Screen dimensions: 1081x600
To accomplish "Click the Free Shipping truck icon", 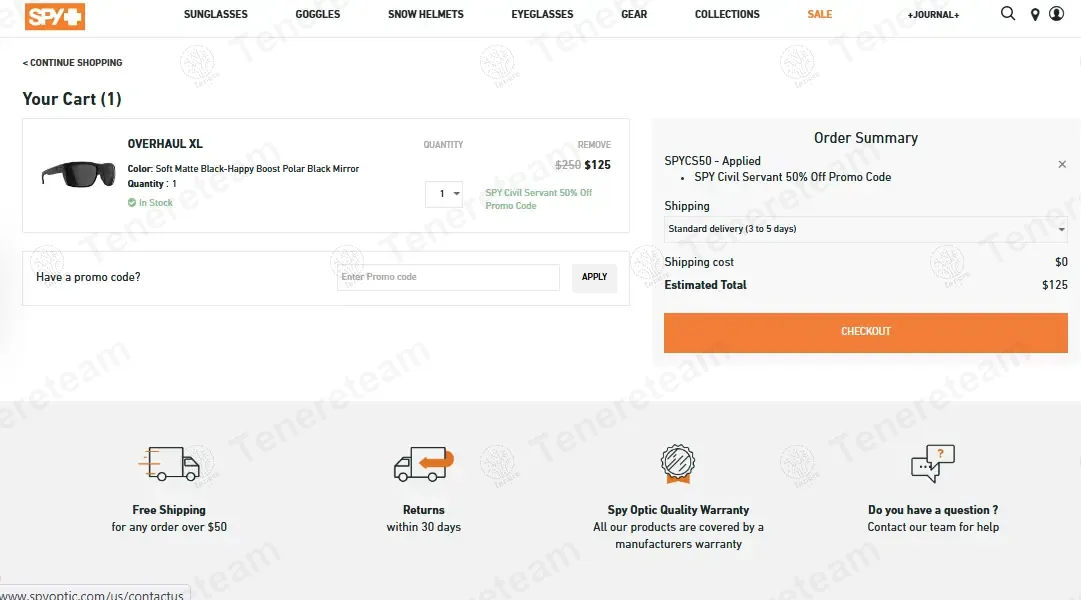I will tap(169, 463).
